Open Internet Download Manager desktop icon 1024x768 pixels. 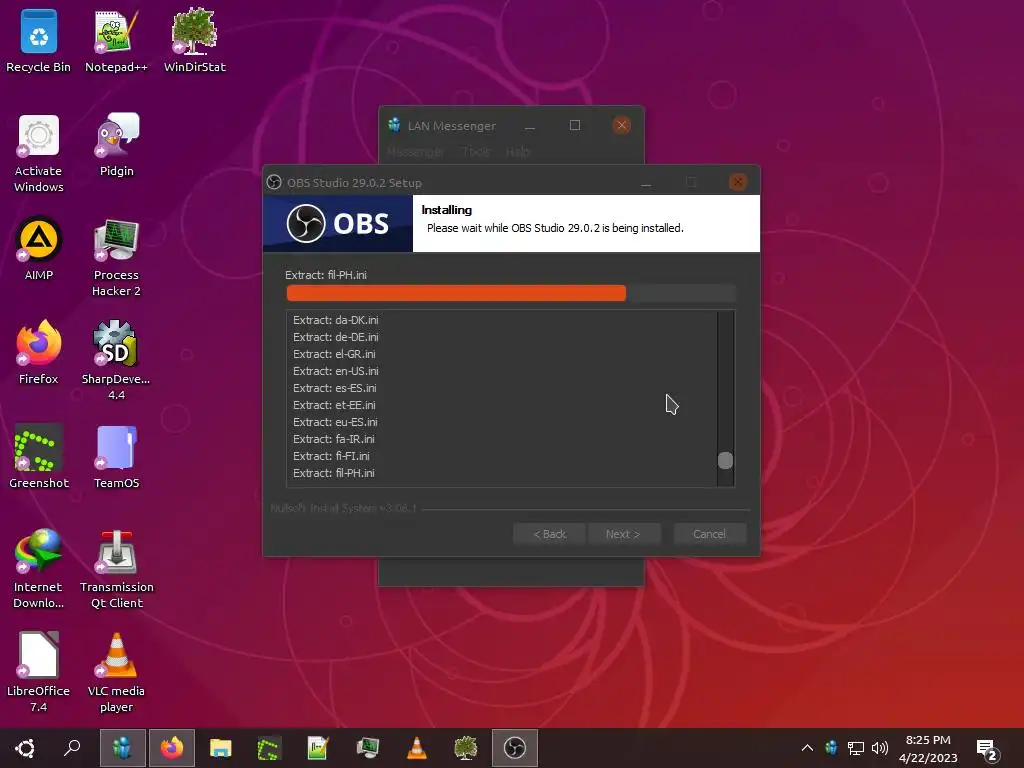pyautogui.click(x=39, y=569)
